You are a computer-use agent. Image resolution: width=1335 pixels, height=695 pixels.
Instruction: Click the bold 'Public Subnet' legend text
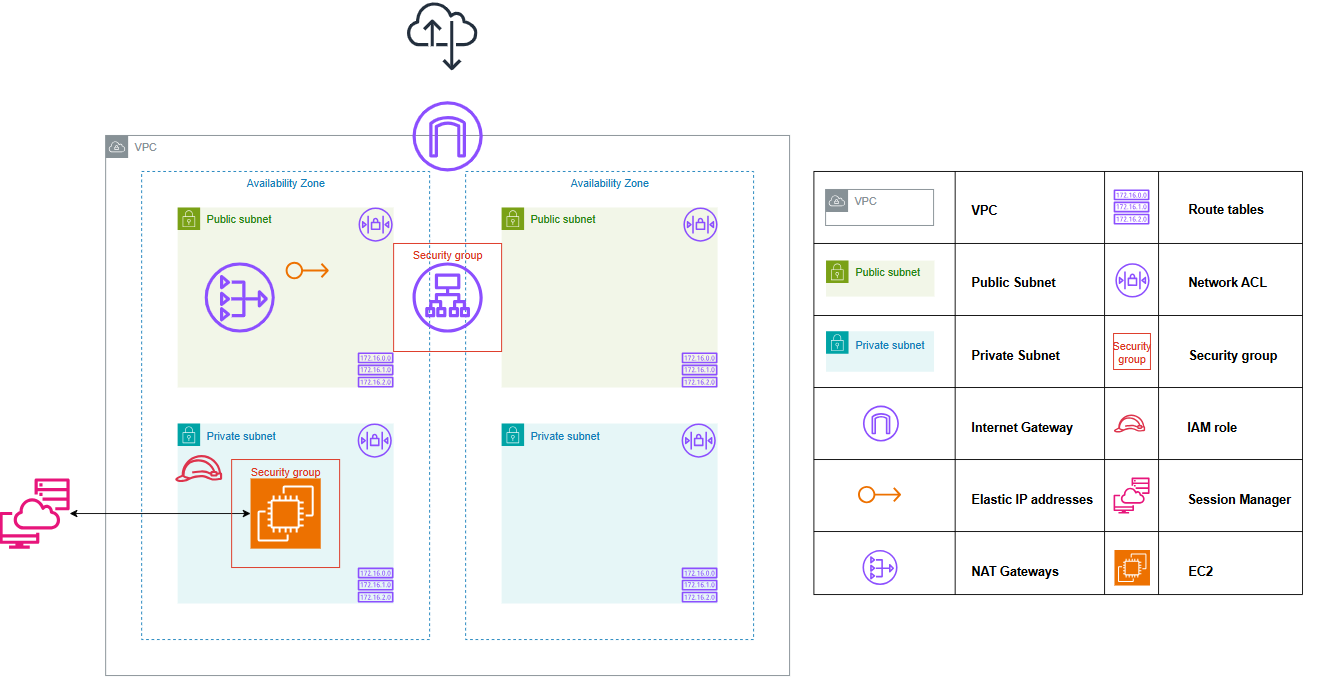tap(1013, 283)
